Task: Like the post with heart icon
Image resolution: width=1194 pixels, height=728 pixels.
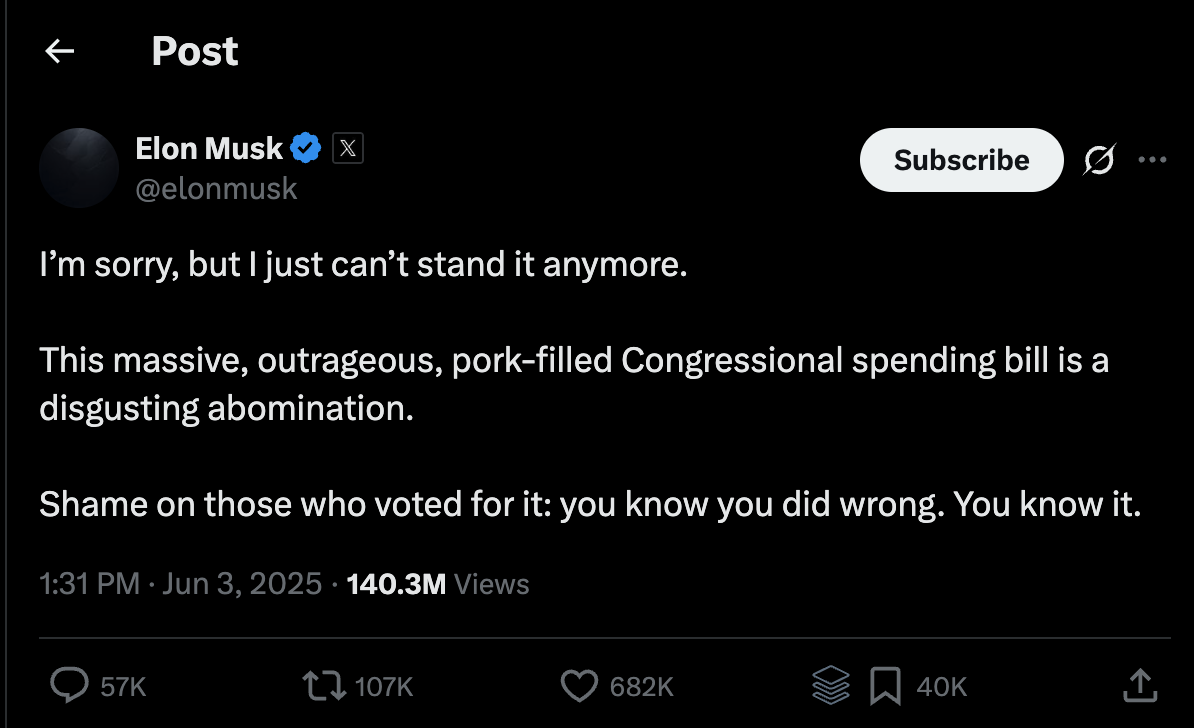Action: pos(579,685)
